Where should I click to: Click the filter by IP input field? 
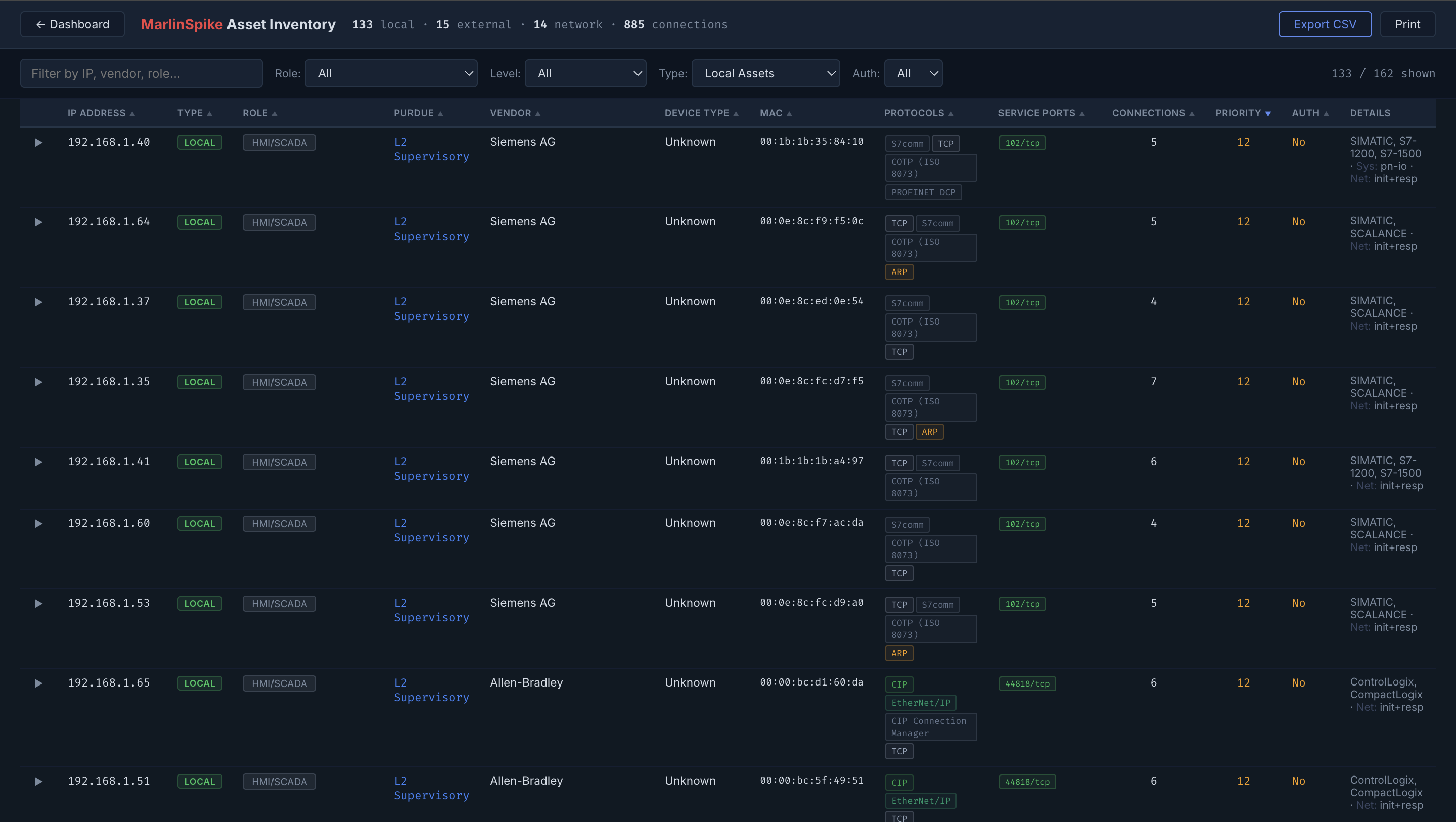coord(142,73)
